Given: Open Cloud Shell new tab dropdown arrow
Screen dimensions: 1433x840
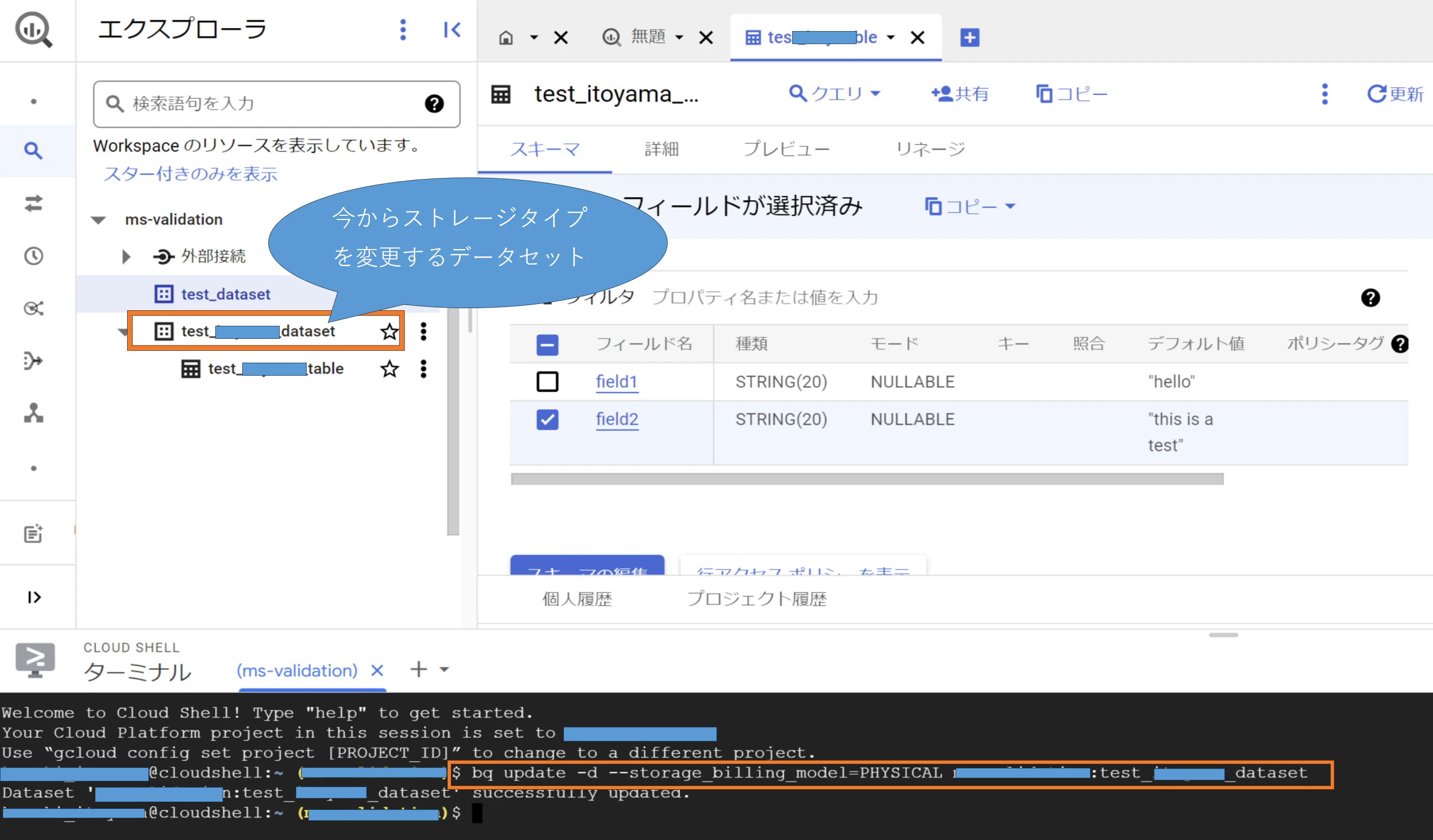Looking at the screenshot, I should click(445, 670).
